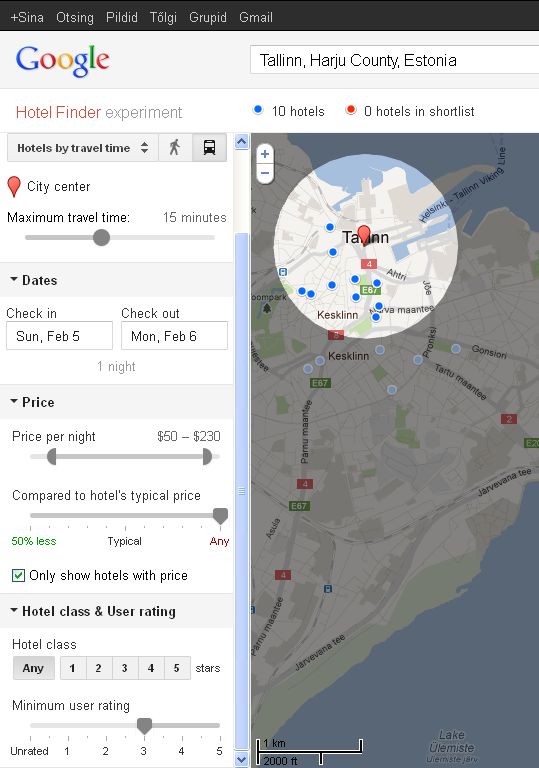Screen dimensions: 539x768
Task: Click scrollbar up arrow button
Action: [241, 142]
